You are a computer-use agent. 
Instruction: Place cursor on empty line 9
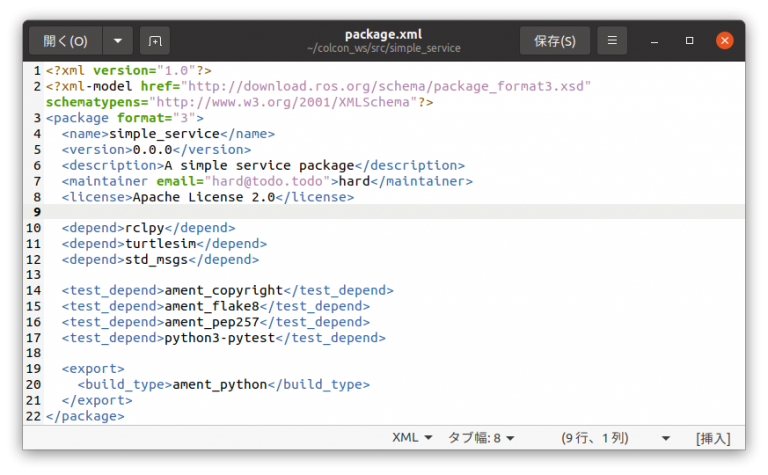point(300,212)
